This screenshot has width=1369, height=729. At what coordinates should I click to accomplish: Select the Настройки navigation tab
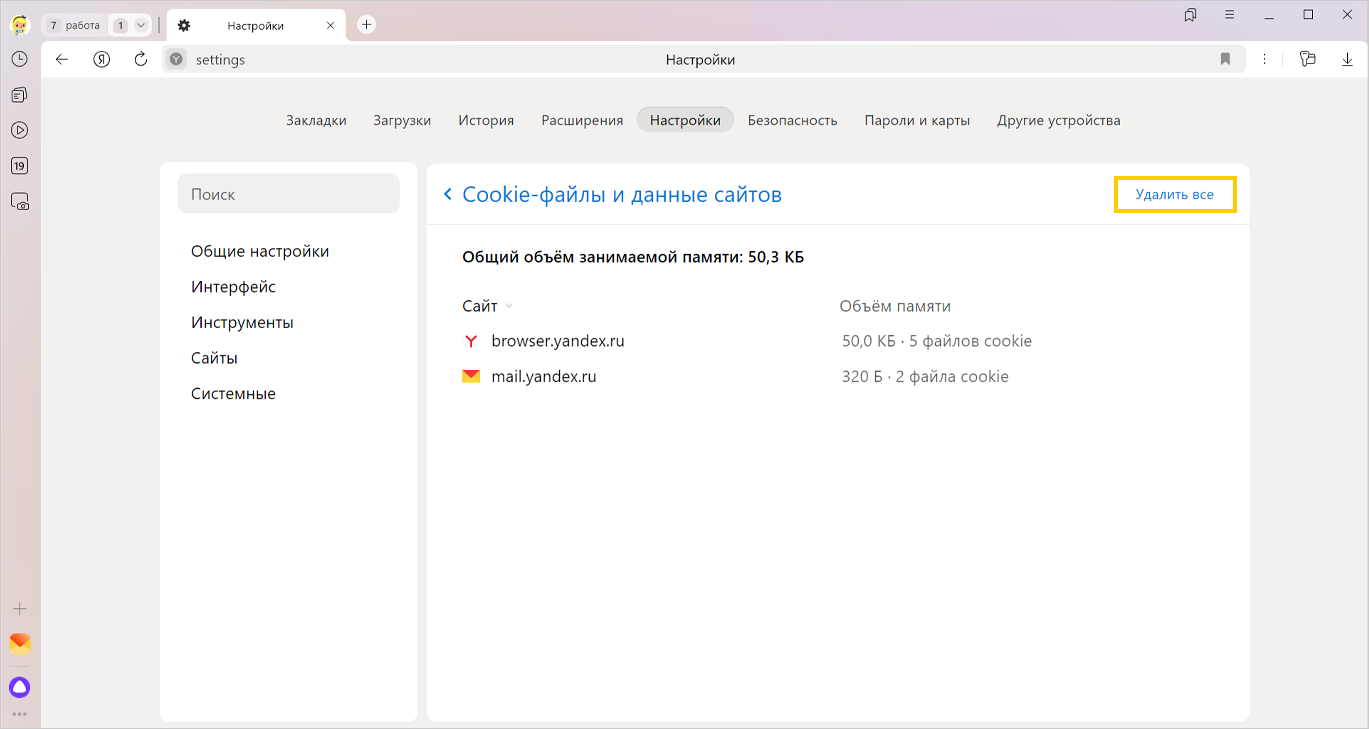[x=685, y=120]
